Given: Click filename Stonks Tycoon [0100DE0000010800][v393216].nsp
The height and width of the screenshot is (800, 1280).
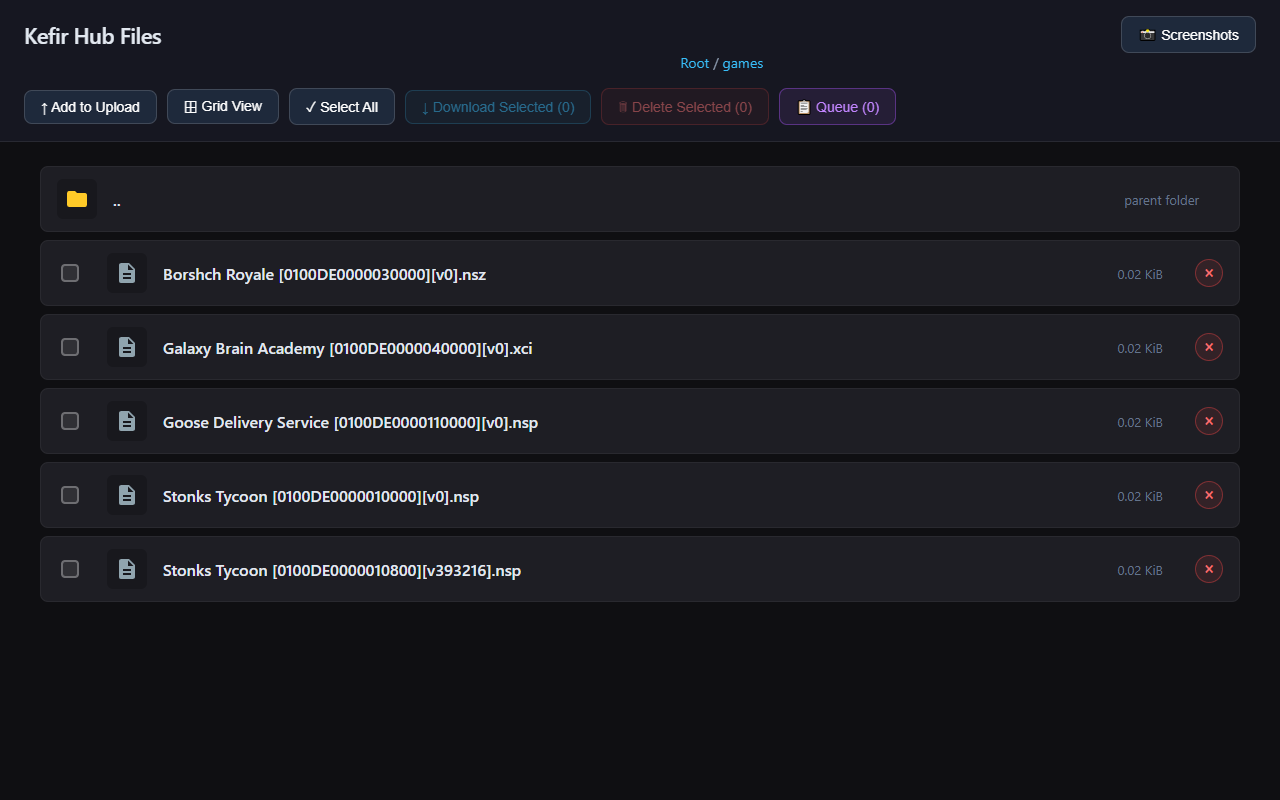Looking at the screenshot, I should coord(342,570).
